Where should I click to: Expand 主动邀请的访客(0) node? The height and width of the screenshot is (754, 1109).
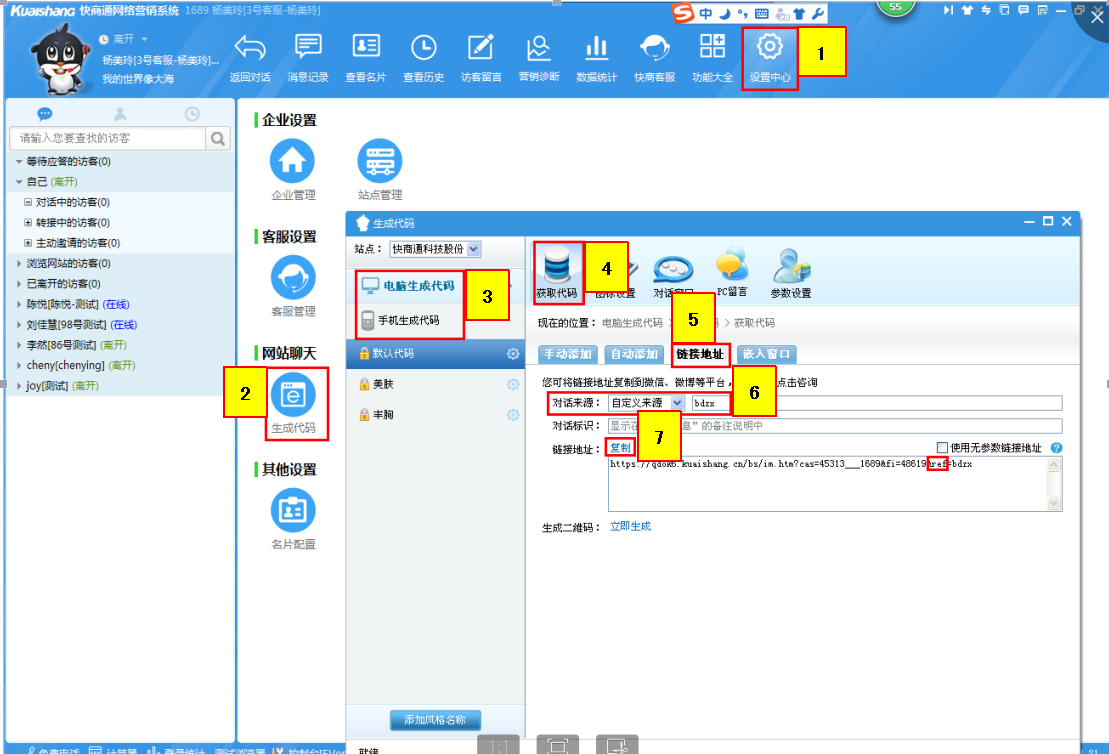(28, 243)
